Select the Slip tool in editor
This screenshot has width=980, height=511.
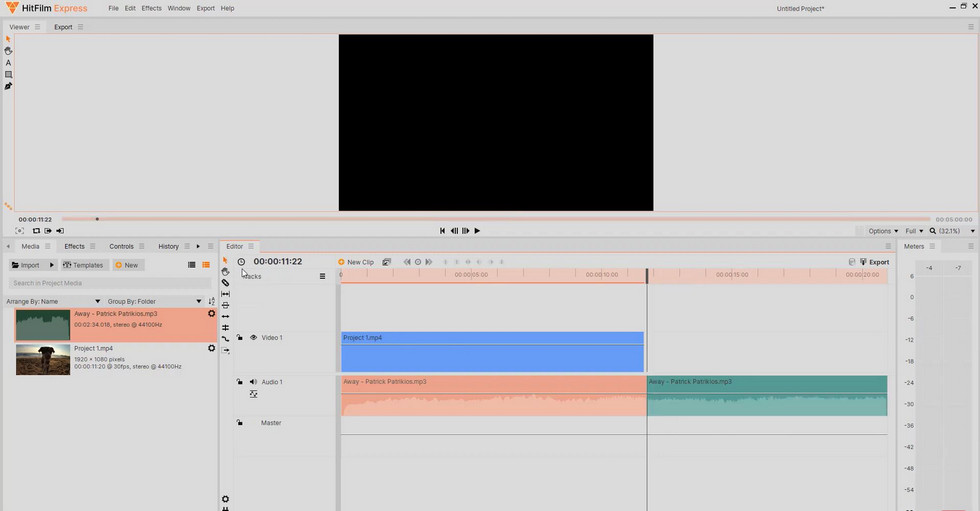225,294
